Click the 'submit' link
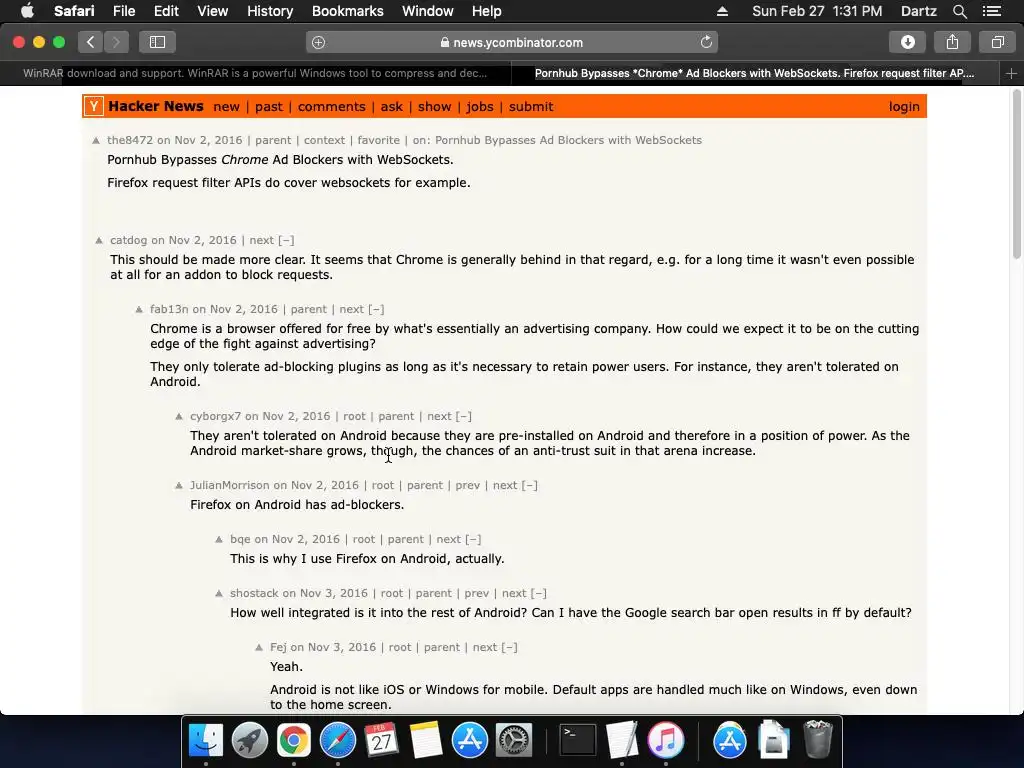Image resolution: width=1024 pixels, height=768 pixels. (x=531, y=106)
